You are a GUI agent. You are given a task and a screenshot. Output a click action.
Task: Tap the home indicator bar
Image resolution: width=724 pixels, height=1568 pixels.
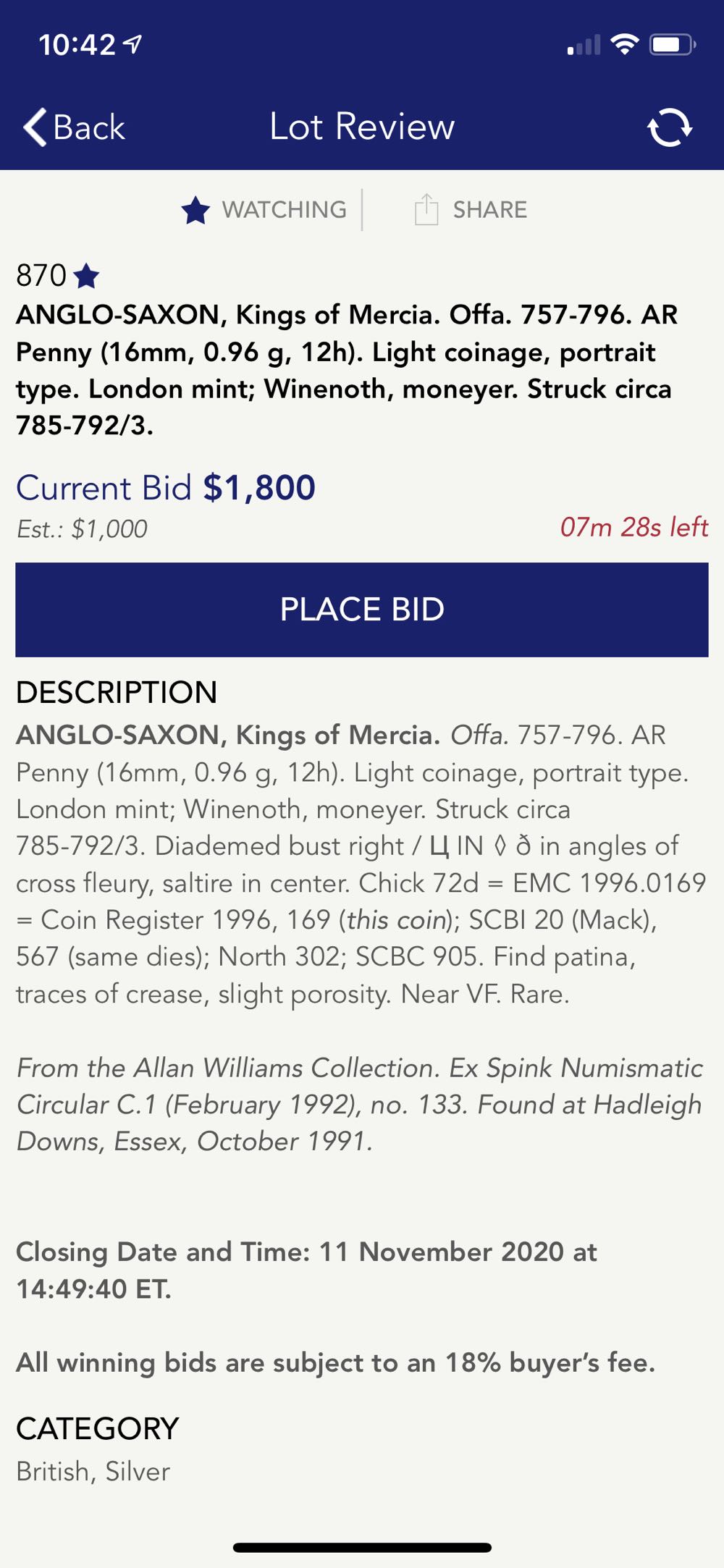click(x=362, y=1548)
